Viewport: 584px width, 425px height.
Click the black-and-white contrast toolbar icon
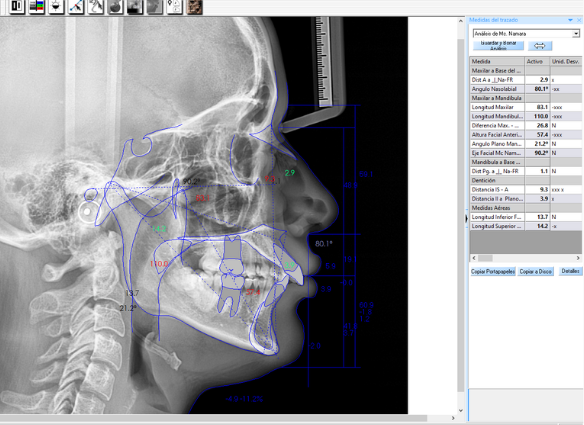(x=16, y=6)
